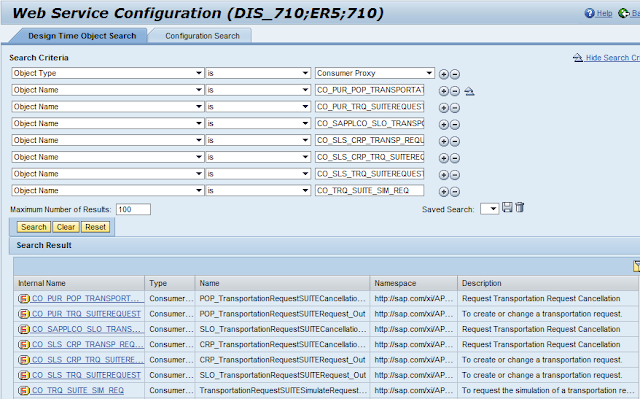640x399 pixels.
Task: Click proxy icon beside CO_SLS_TRQ_SUITEREQUEST result
Action: [24, 375]
